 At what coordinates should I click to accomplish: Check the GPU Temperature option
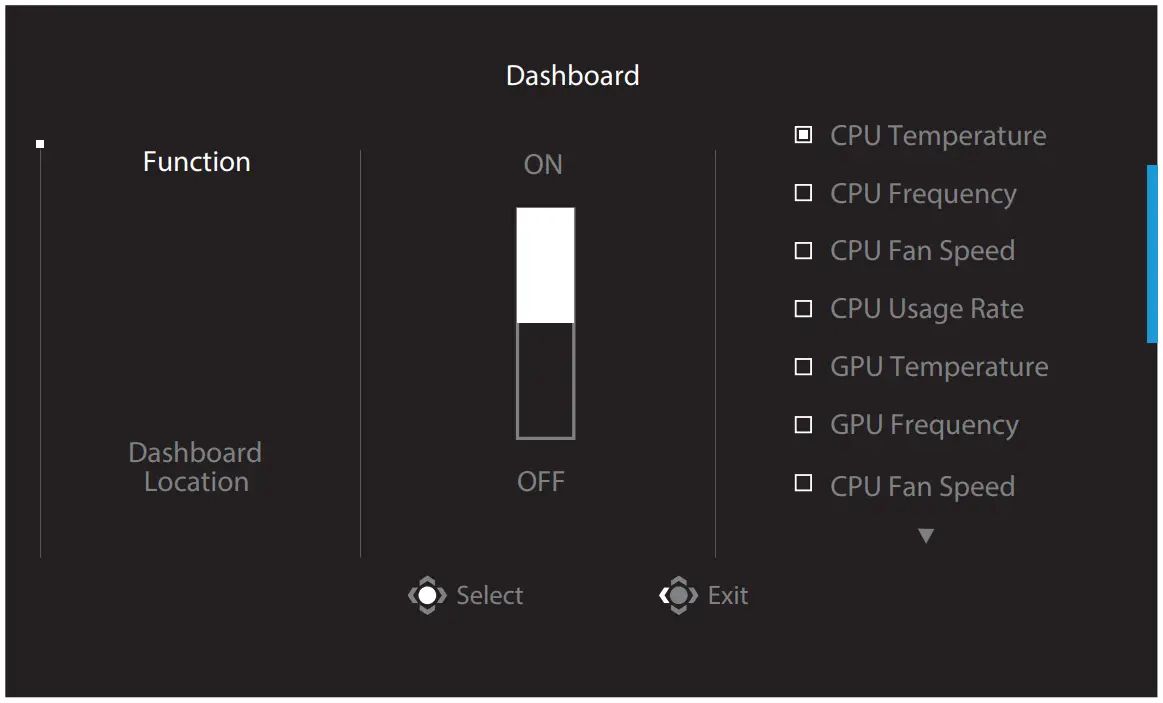[x=804, y=366]
